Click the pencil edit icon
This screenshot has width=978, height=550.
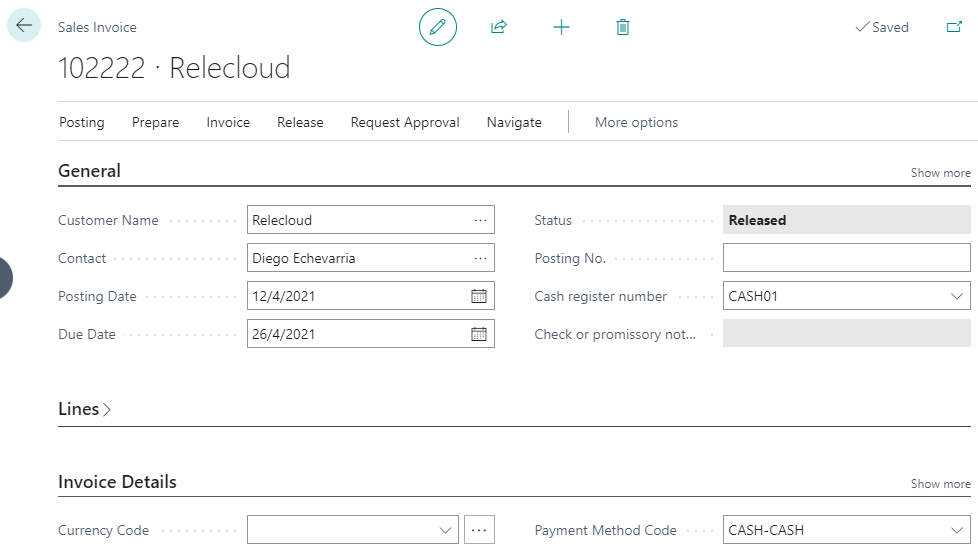pos(438,27)
